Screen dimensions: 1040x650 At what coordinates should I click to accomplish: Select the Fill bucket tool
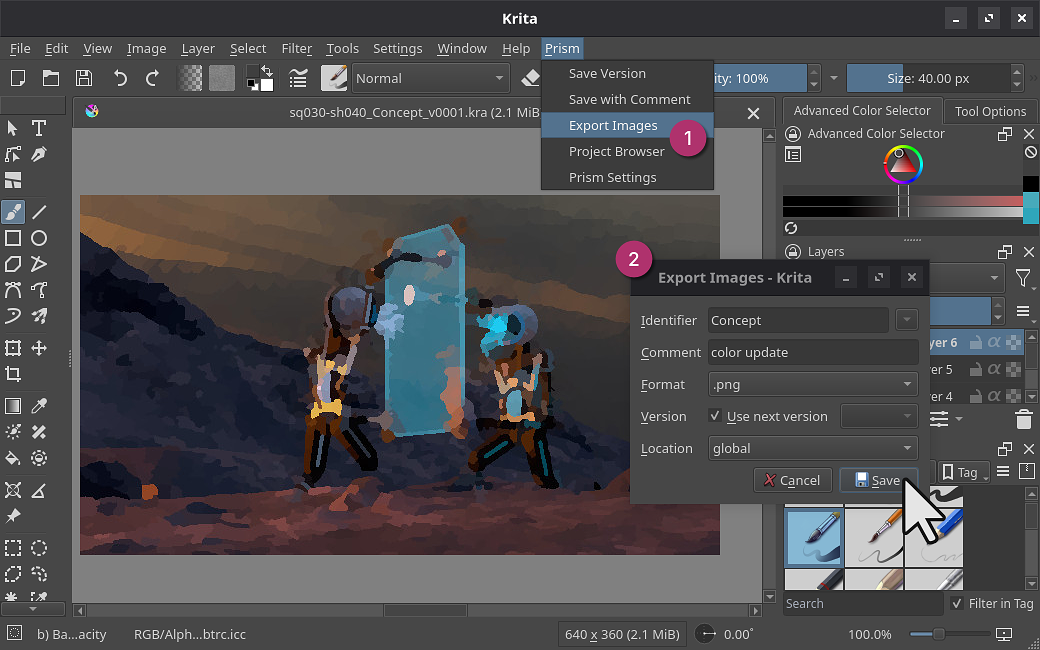click(x=13, y=458)
